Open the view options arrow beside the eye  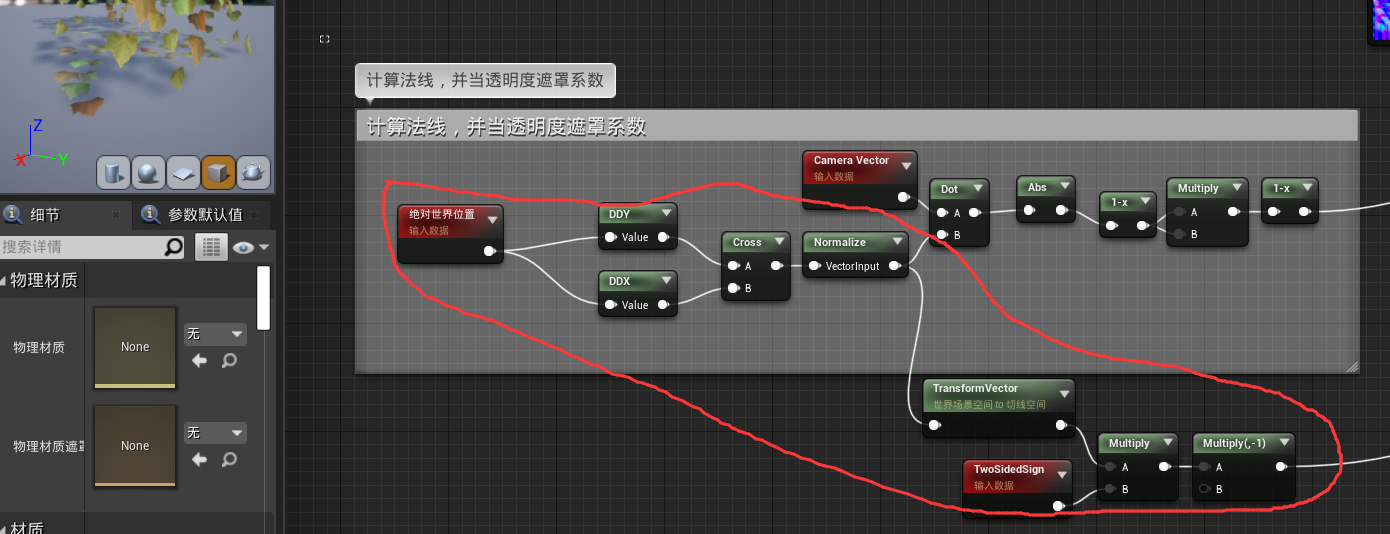(x=264, y=248)
